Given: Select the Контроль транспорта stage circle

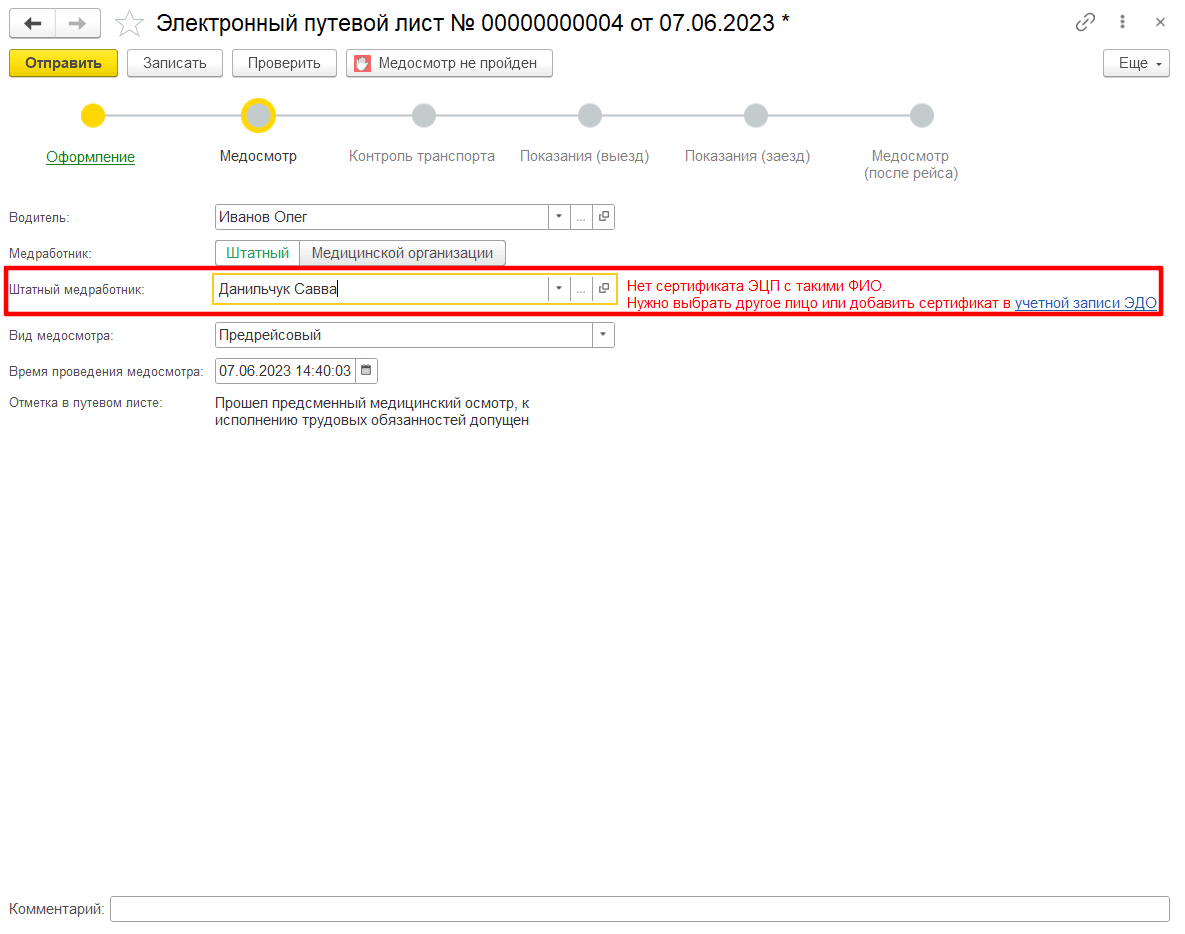Looking at the screenshot, I should [x=424, y=116].
